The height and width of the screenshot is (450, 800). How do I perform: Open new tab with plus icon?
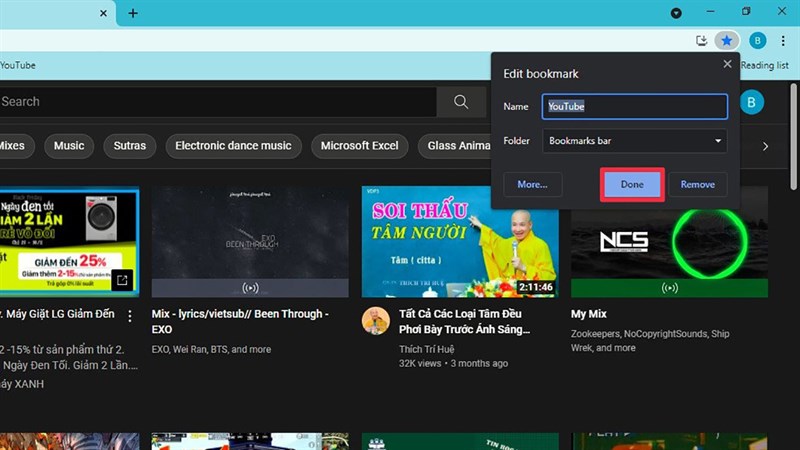point(133,13)
